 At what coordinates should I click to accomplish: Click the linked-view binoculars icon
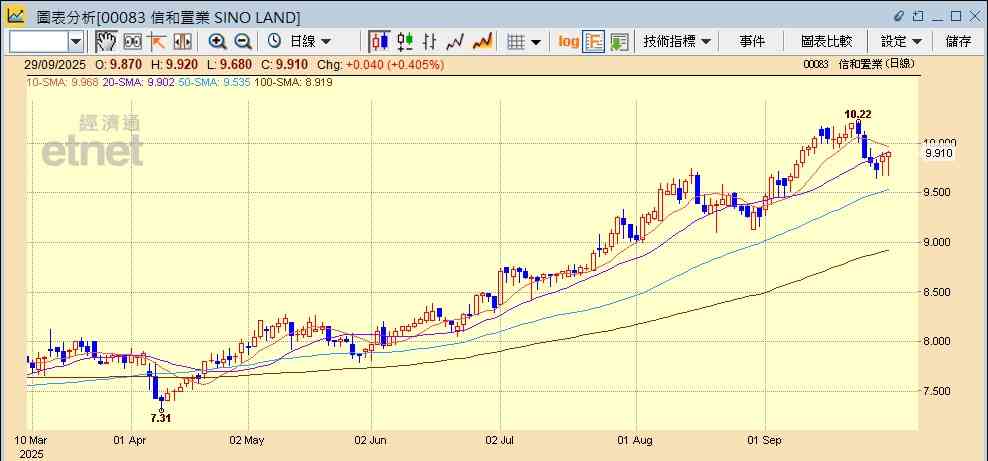(x=133, y=42)
